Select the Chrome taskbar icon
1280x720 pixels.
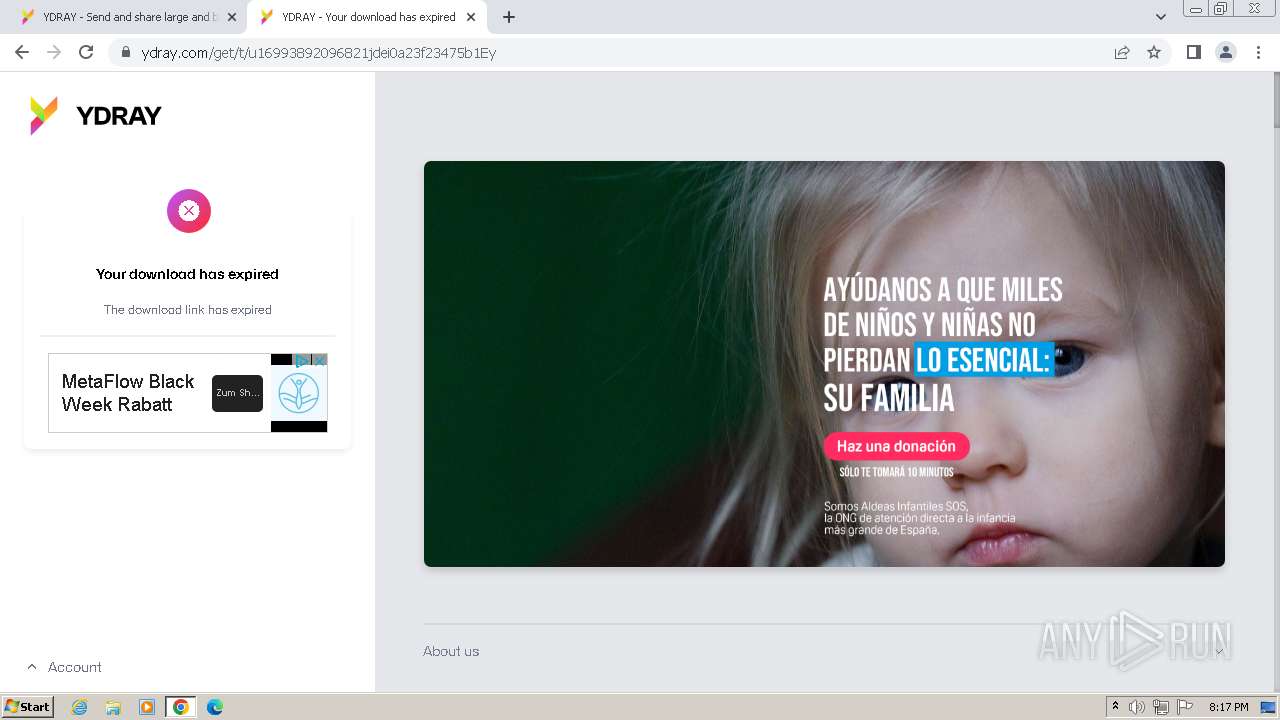(x=181, y=707)
